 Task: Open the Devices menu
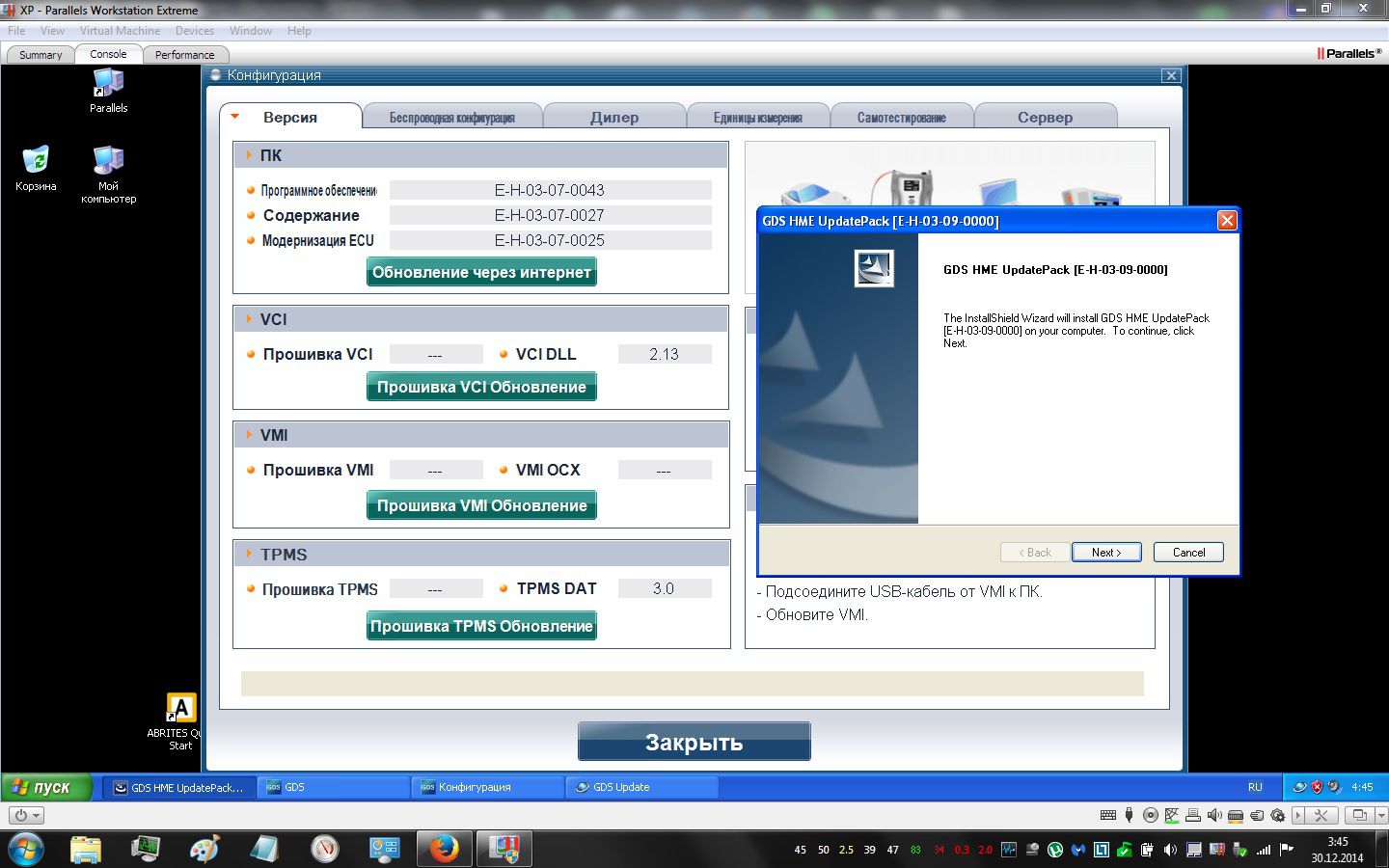coord(195,31)
